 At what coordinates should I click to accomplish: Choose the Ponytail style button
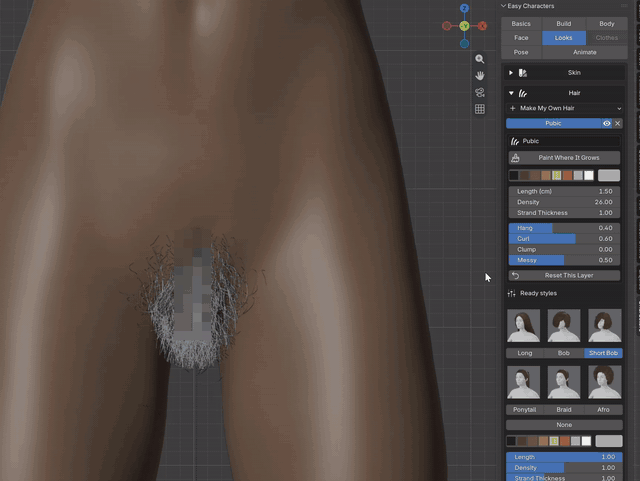(x=525, y=410)
